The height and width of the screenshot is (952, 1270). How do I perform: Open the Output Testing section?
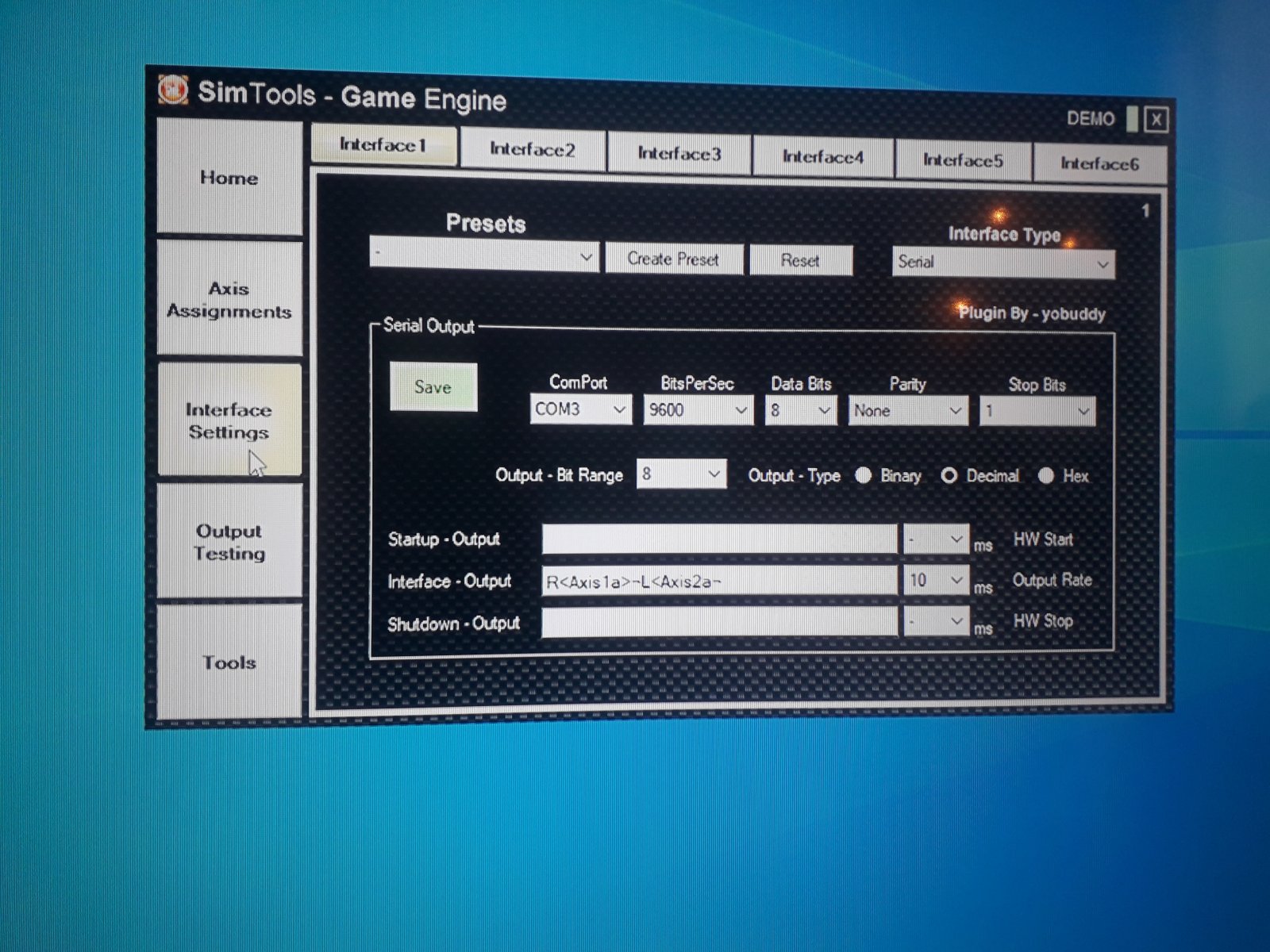[229, 542]
